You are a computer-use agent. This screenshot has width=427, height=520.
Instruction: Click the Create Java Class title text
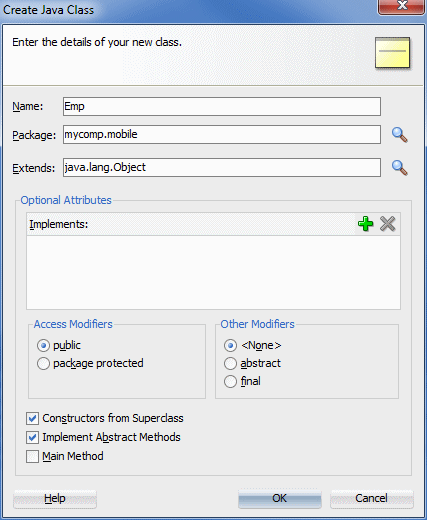click(x=49, y=10)
